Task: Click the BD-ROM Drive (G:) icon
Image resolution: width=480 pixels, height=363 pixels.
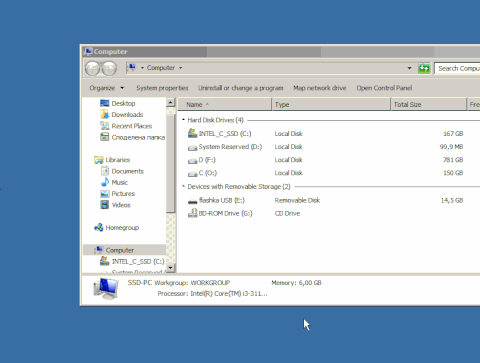Action: (192, 213)
